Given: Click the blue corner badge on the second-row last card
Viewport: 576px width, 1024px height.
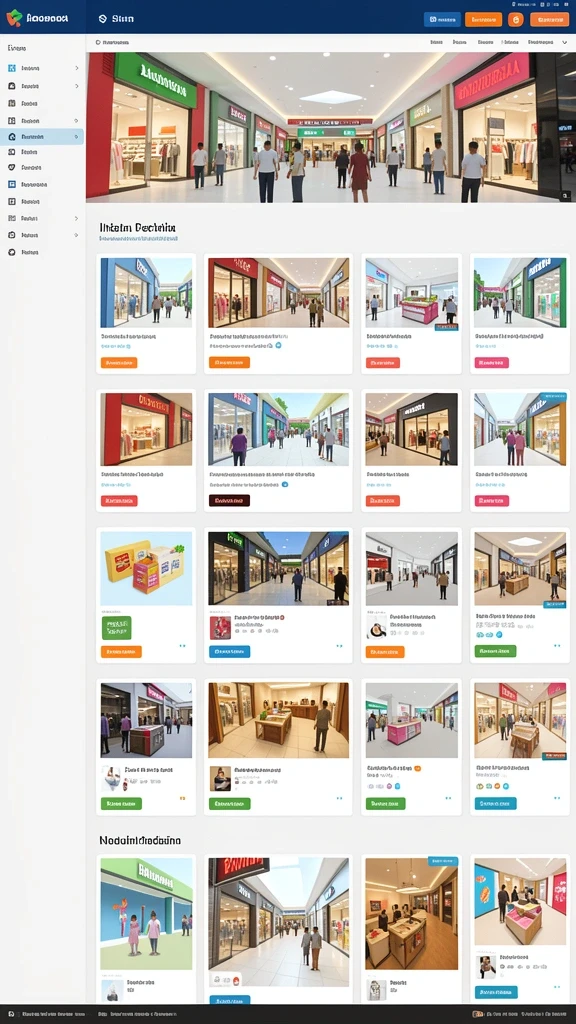Looking at the screenshot, I should point(553,396).
